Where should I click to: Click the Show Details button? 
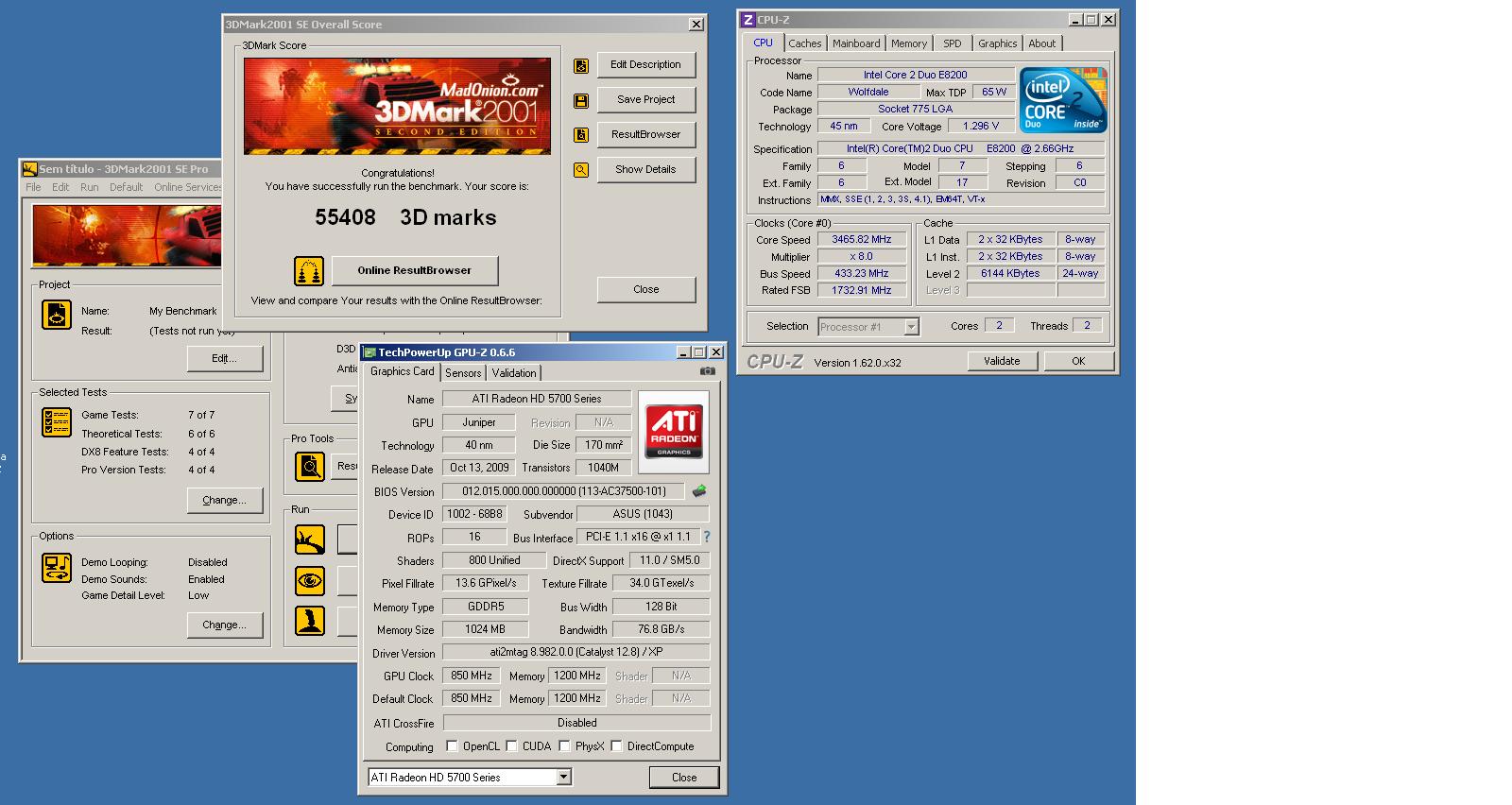click(645, 170)
